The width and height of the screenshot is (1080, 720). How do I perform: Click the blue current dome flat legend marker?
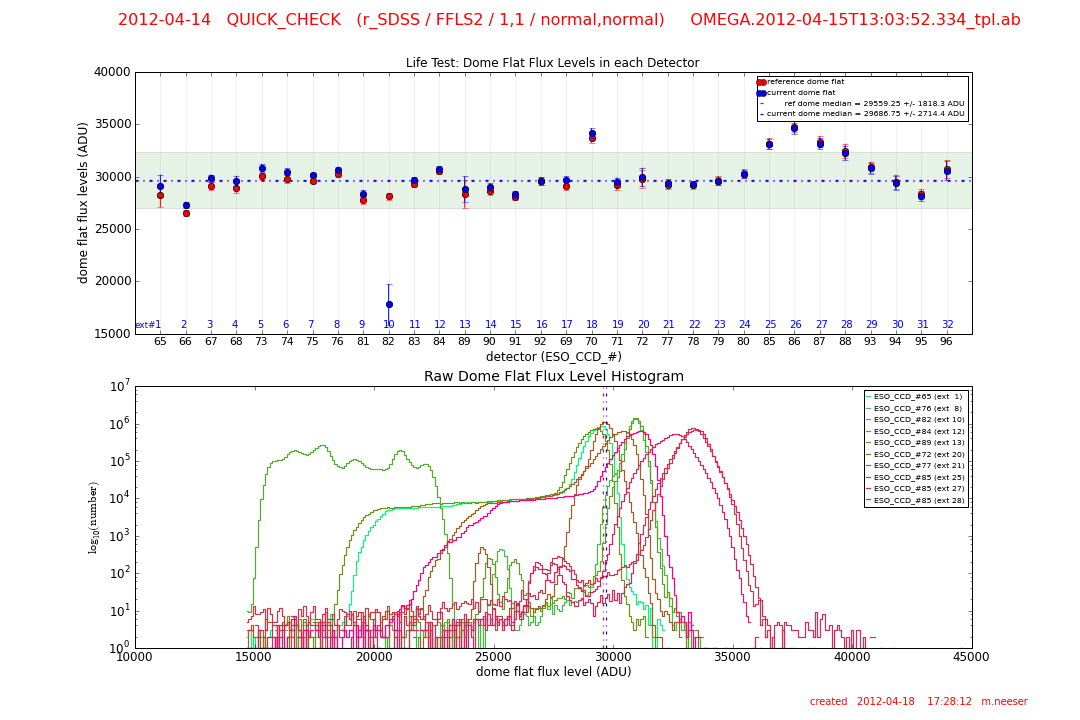pos(761,93)
